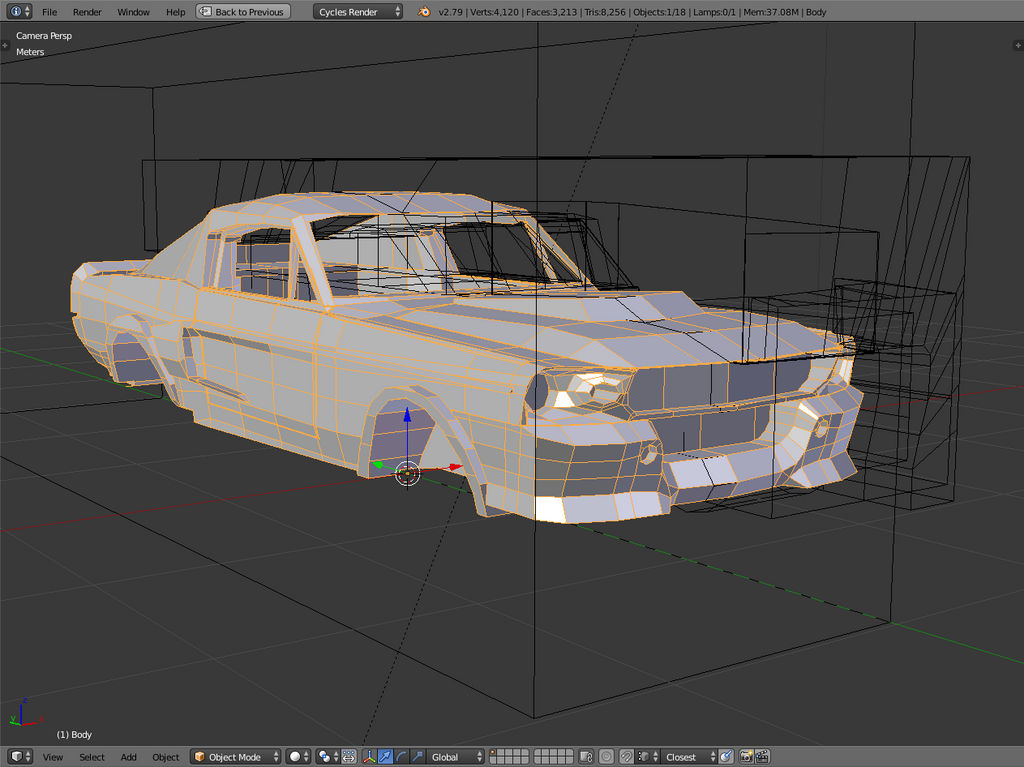Open the Render menu in top bar
This screenshot has width=1024, height=767.
(87, 12)
